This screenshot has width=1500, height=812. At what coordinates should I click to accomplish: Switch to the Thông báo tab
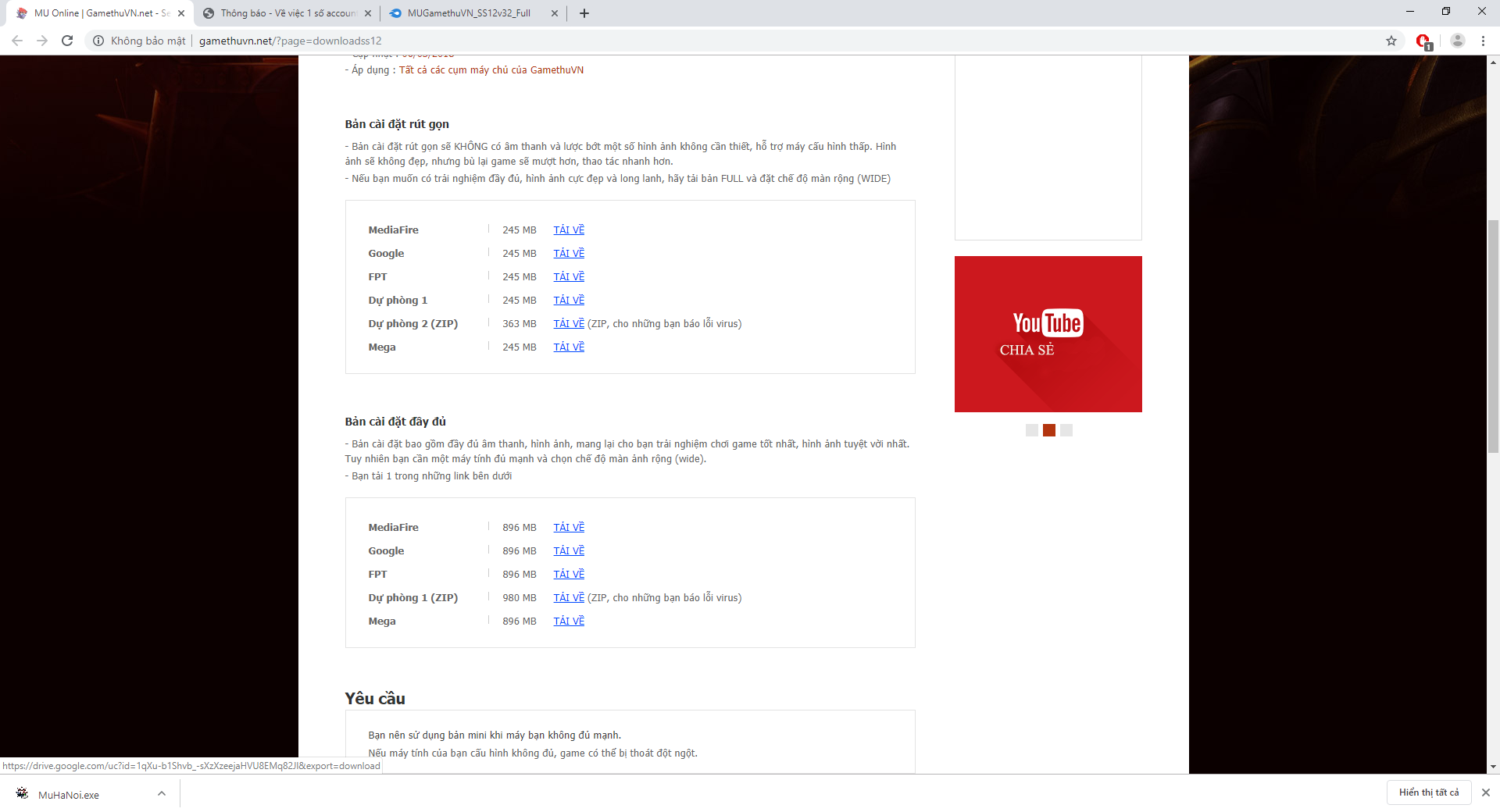281,13
